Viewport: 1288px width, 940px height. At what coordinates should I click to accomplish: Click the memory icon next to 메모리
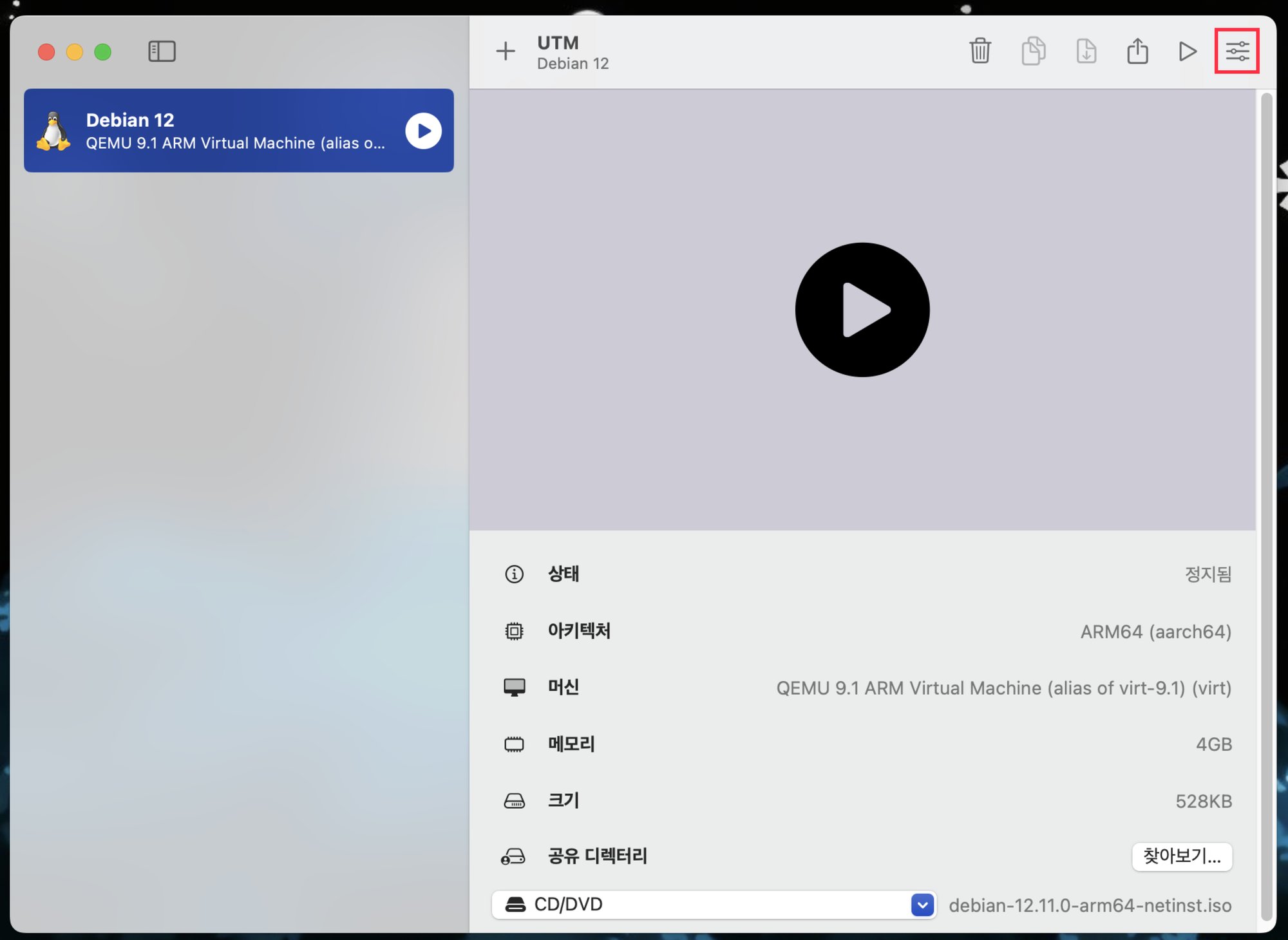tap(514, 744)
